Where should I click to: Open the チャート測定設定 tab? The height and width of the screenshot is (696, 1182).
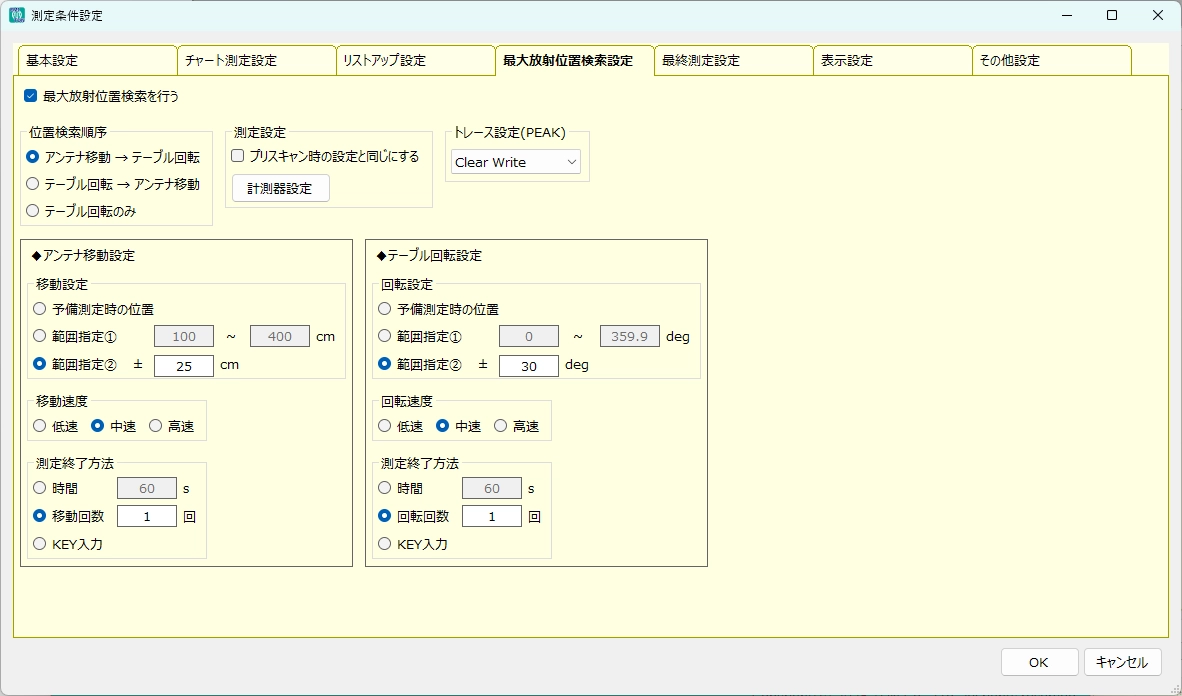coord(256,61)
